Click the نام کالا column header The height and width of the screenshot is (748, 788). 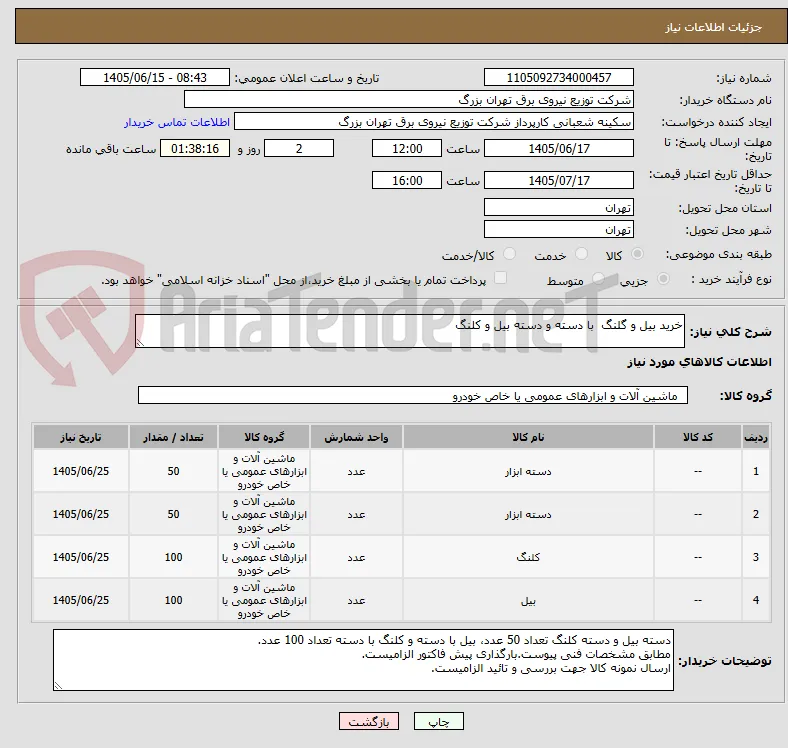tap(528, 437)
